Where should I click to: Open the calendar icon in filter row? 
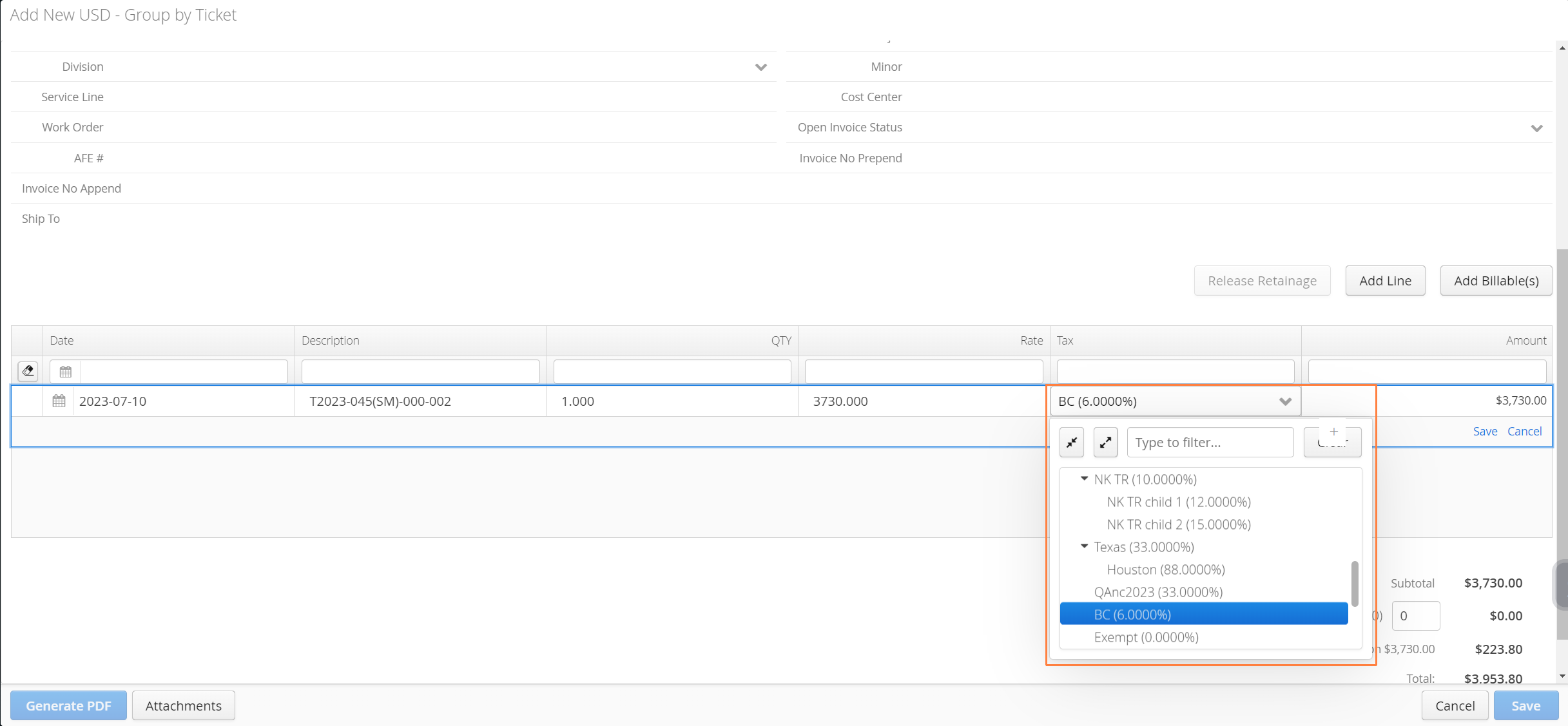pos(65,371)
